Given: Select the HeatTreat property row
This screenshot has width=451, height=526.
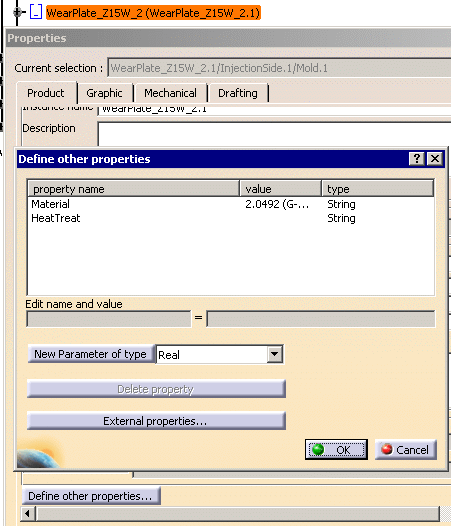Looking at the screenshot, I should 231,218.
